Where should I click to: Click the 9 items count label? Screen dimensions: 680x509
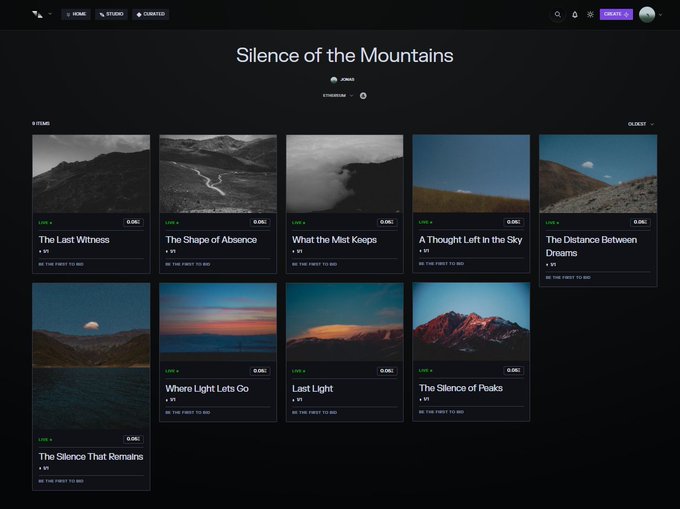point(41,124)
